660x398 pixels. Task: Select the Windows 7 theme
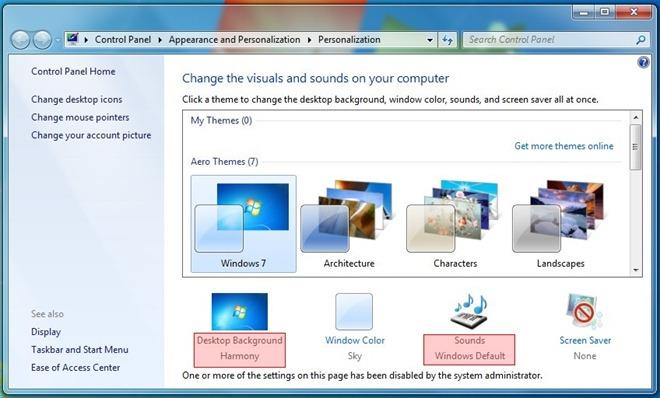243,224
